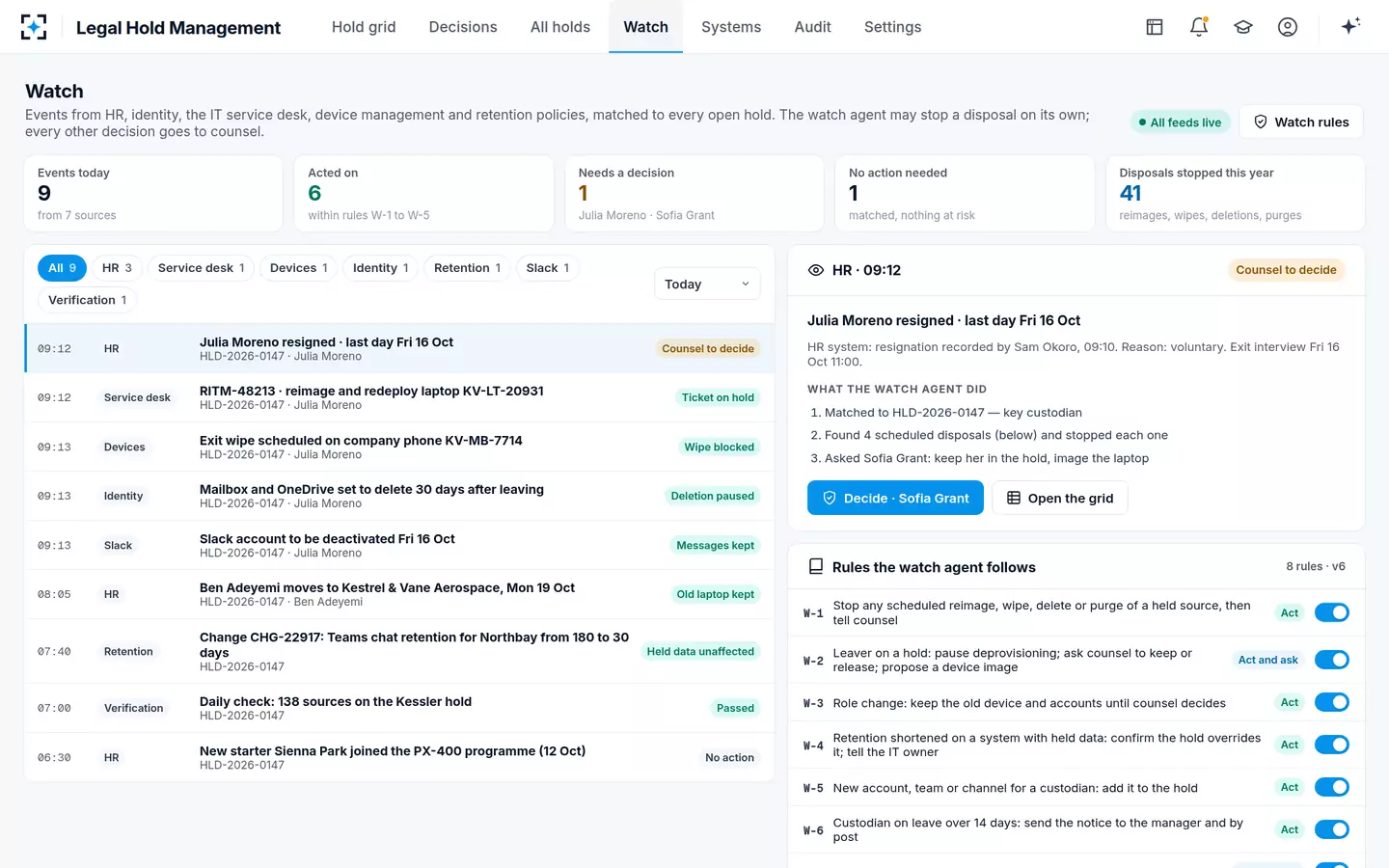The width and height of the screenshot is (1389, 868).
Task: Click Act and ask label on W-2
Action: [x=1268, y=660]
